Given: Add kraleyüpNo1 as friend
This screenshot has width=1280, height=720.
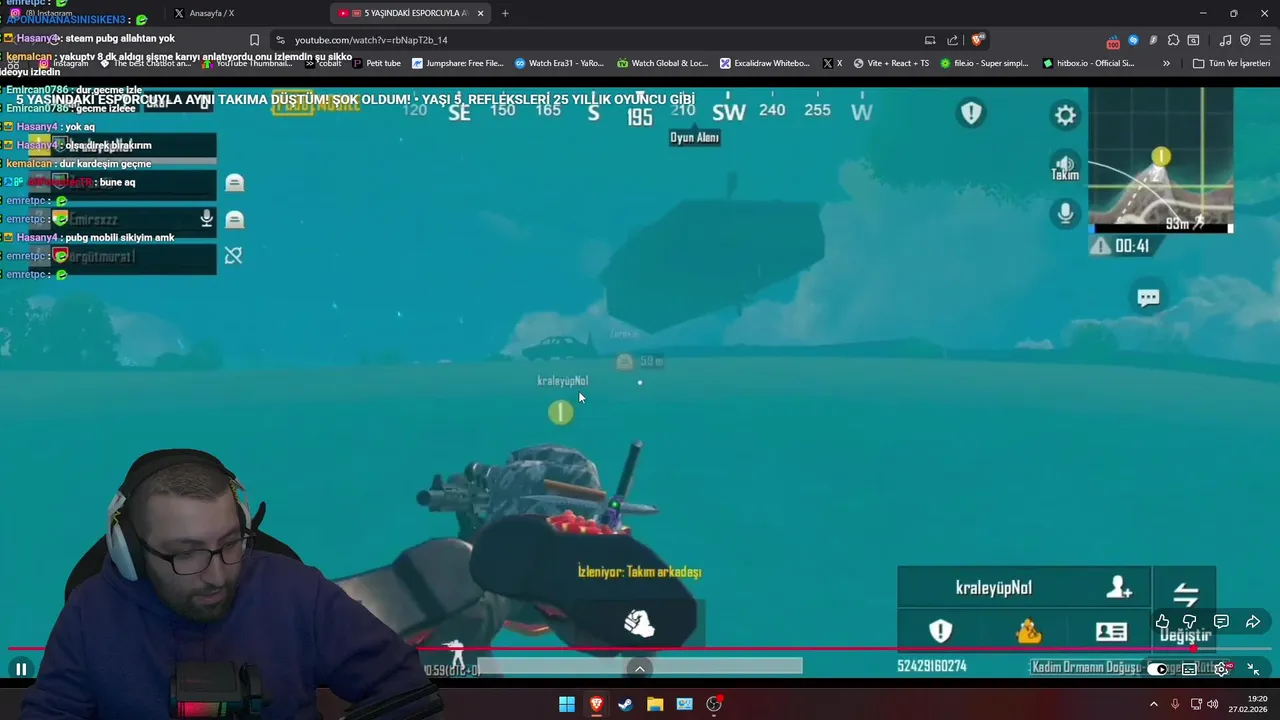Looking at the screenshot, I should [x=1119, y=588].
